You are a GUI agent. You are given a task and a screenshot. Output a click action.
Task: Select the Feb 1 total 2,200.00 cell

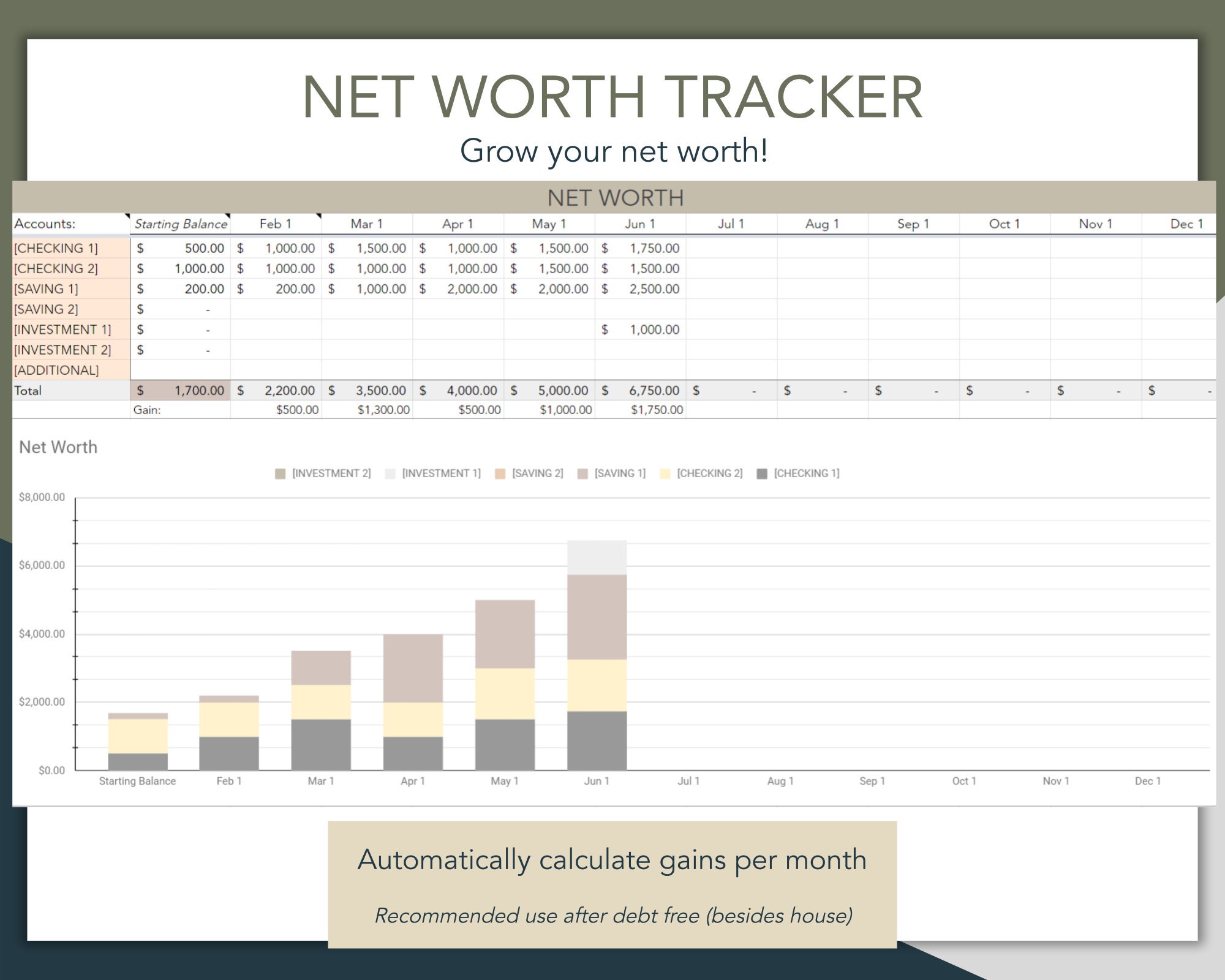coord(276,390)
